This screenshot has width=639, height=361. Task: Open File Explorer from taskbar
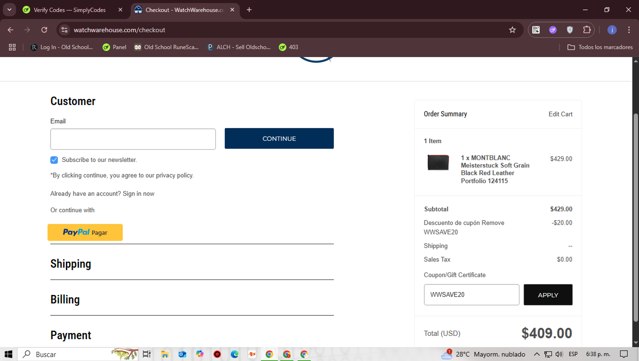(x=165, y=354)
